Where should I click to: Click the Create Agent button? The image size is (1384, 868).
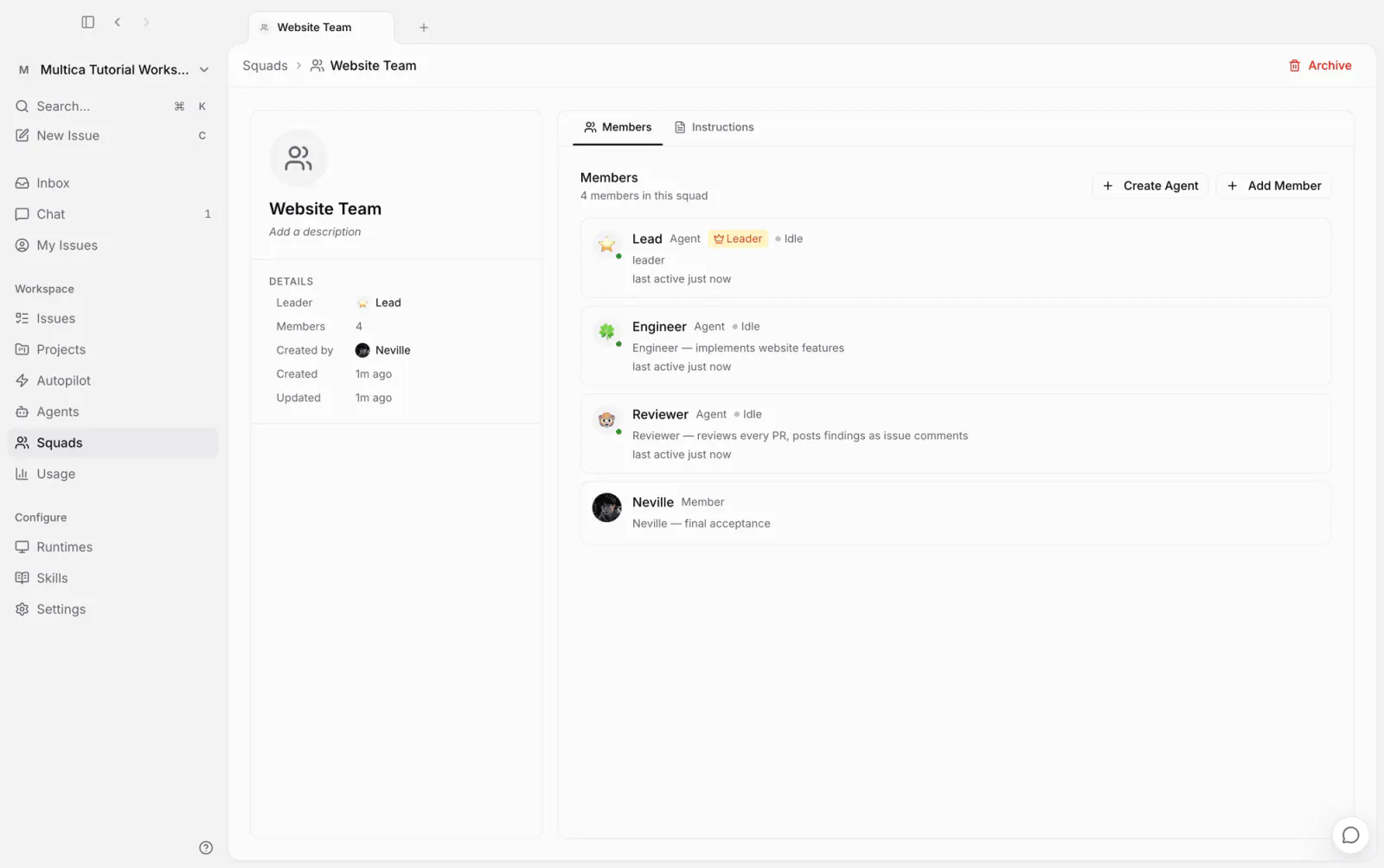(1150, 186)
